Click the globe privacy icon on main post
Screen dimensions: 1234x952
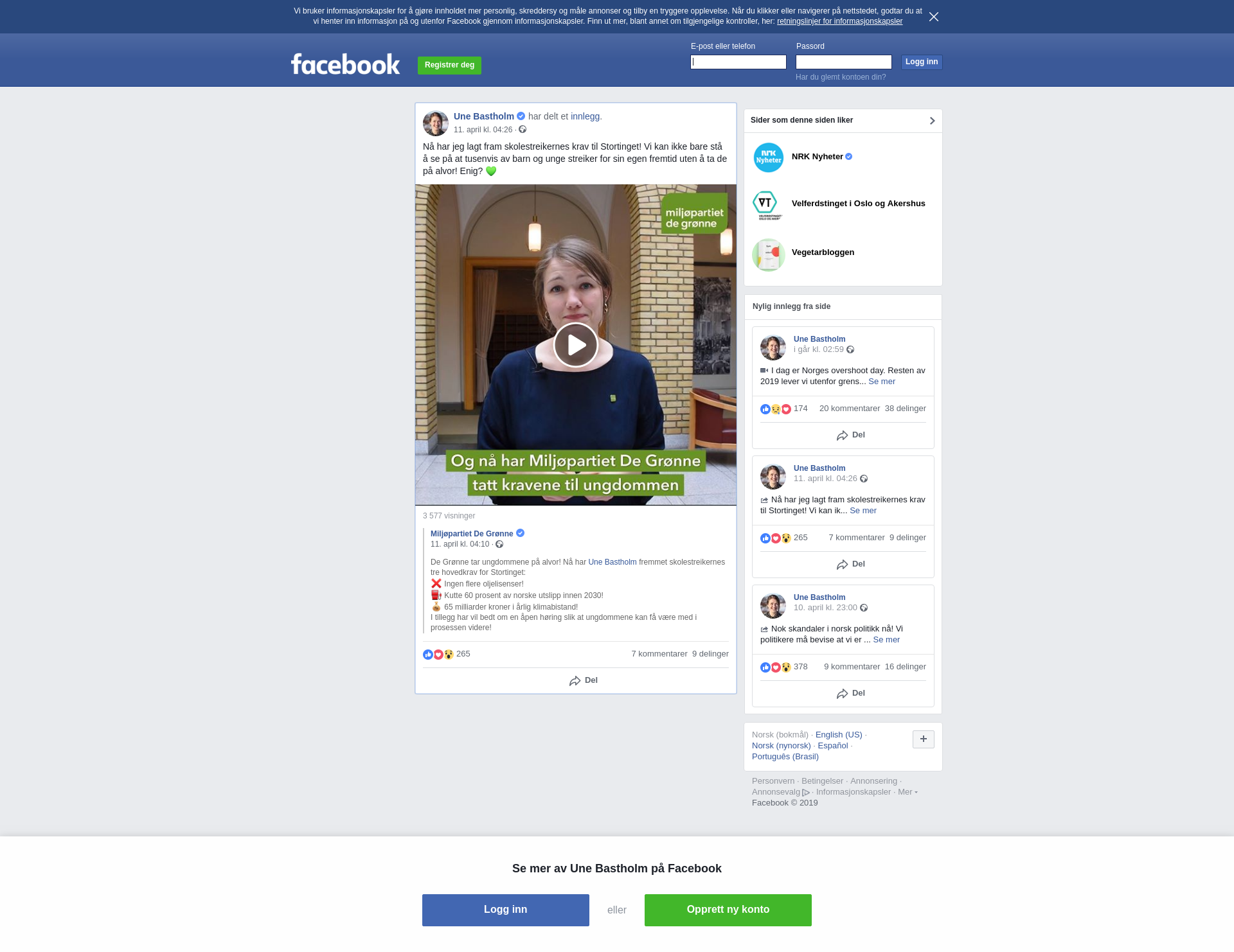coord(523,129)
